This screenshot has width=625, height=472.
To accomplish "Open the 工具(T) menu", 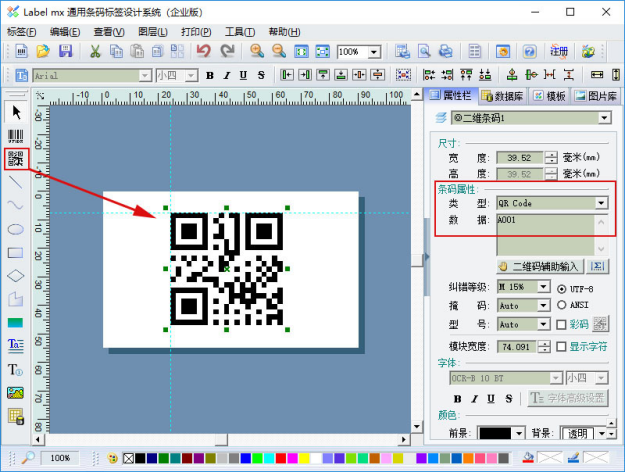I will click(240, 32).
